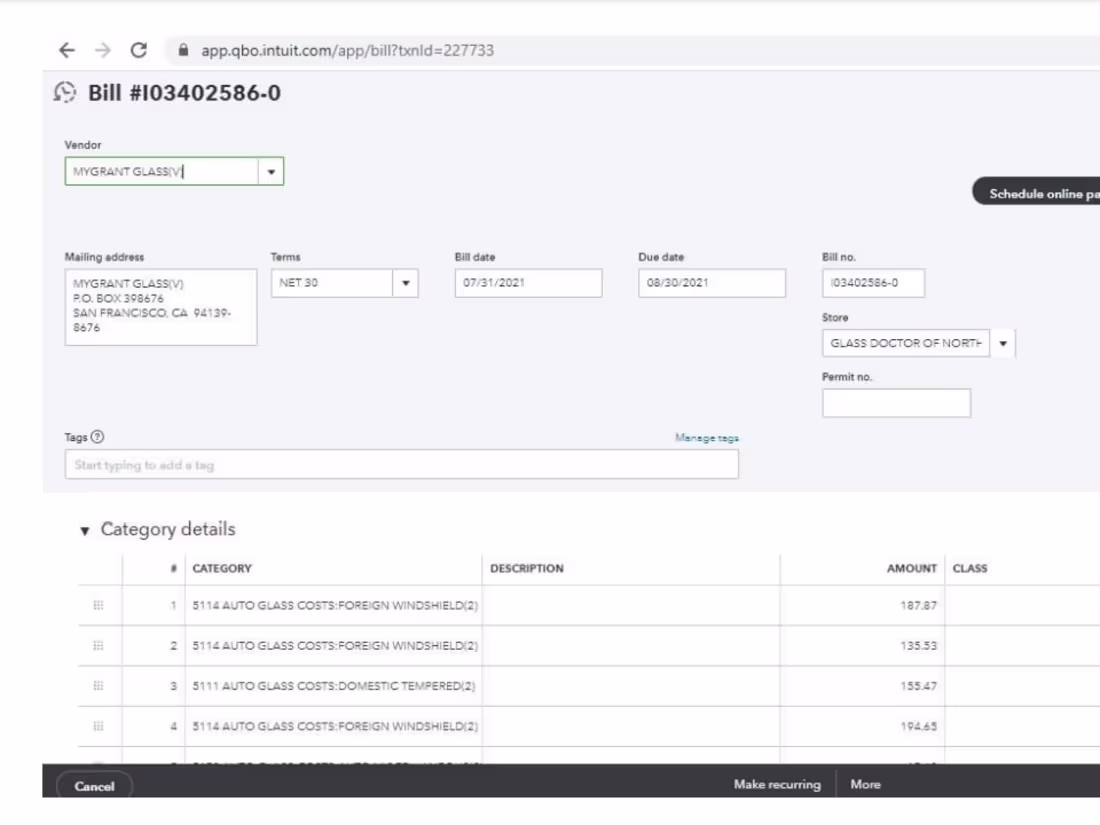The image size is (1100, 825).
Task: Click the Manage tags link
Action: 706,438
